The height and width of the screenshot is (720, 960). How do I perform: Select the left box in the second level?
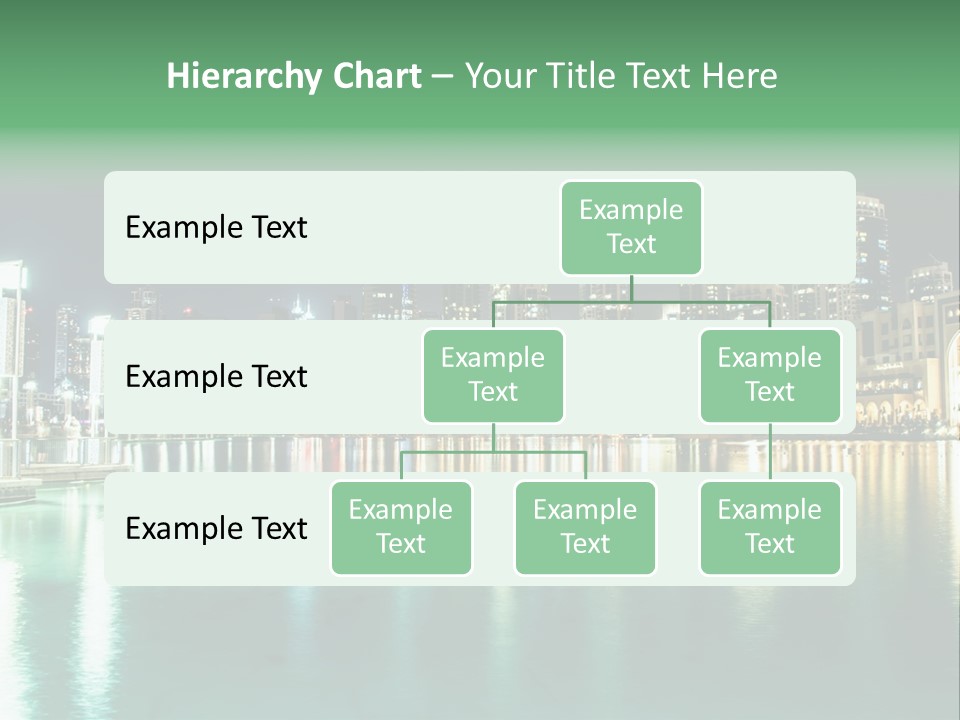[493, 376]
